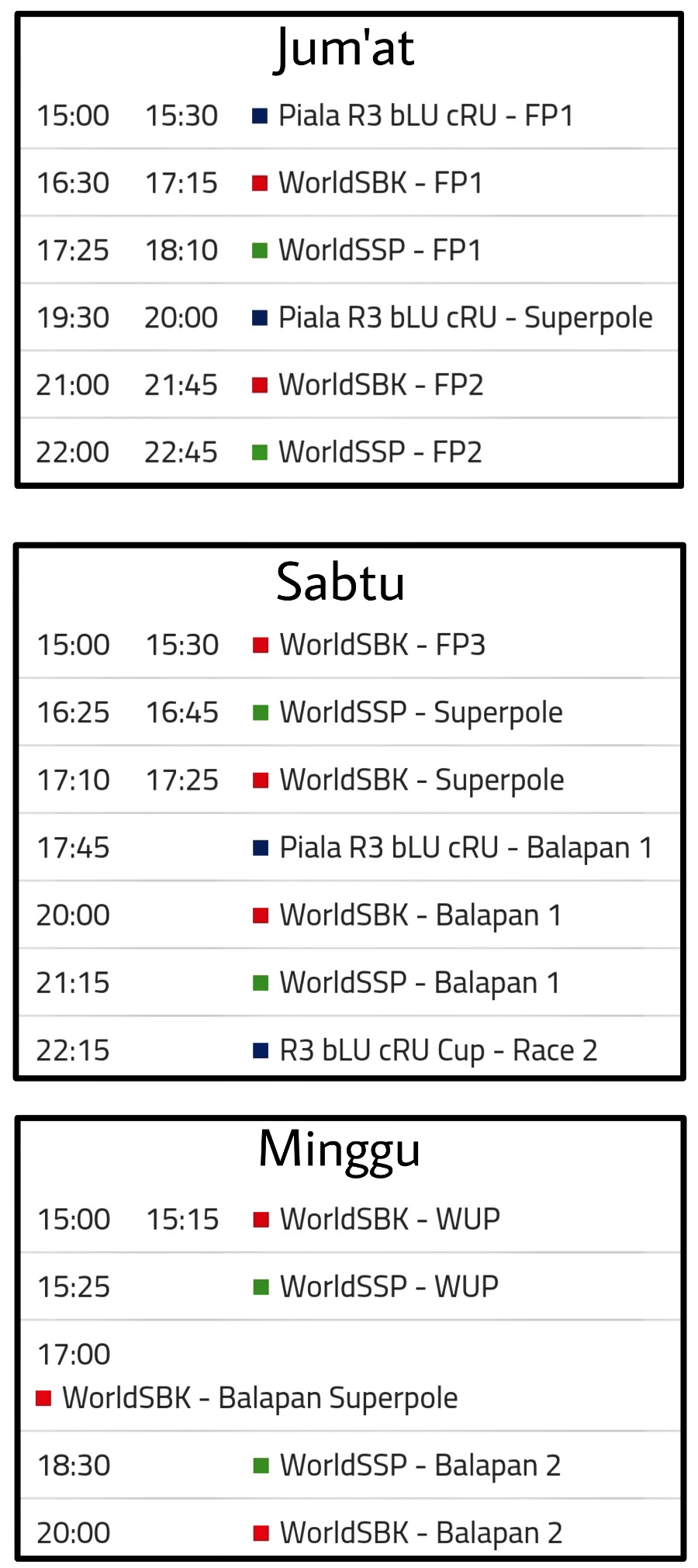This screenshot has width=698, height=1568.
Task: Click the red square beside WorldSBK - Balapan Superpole
Action: click(x=43, y=1398)
